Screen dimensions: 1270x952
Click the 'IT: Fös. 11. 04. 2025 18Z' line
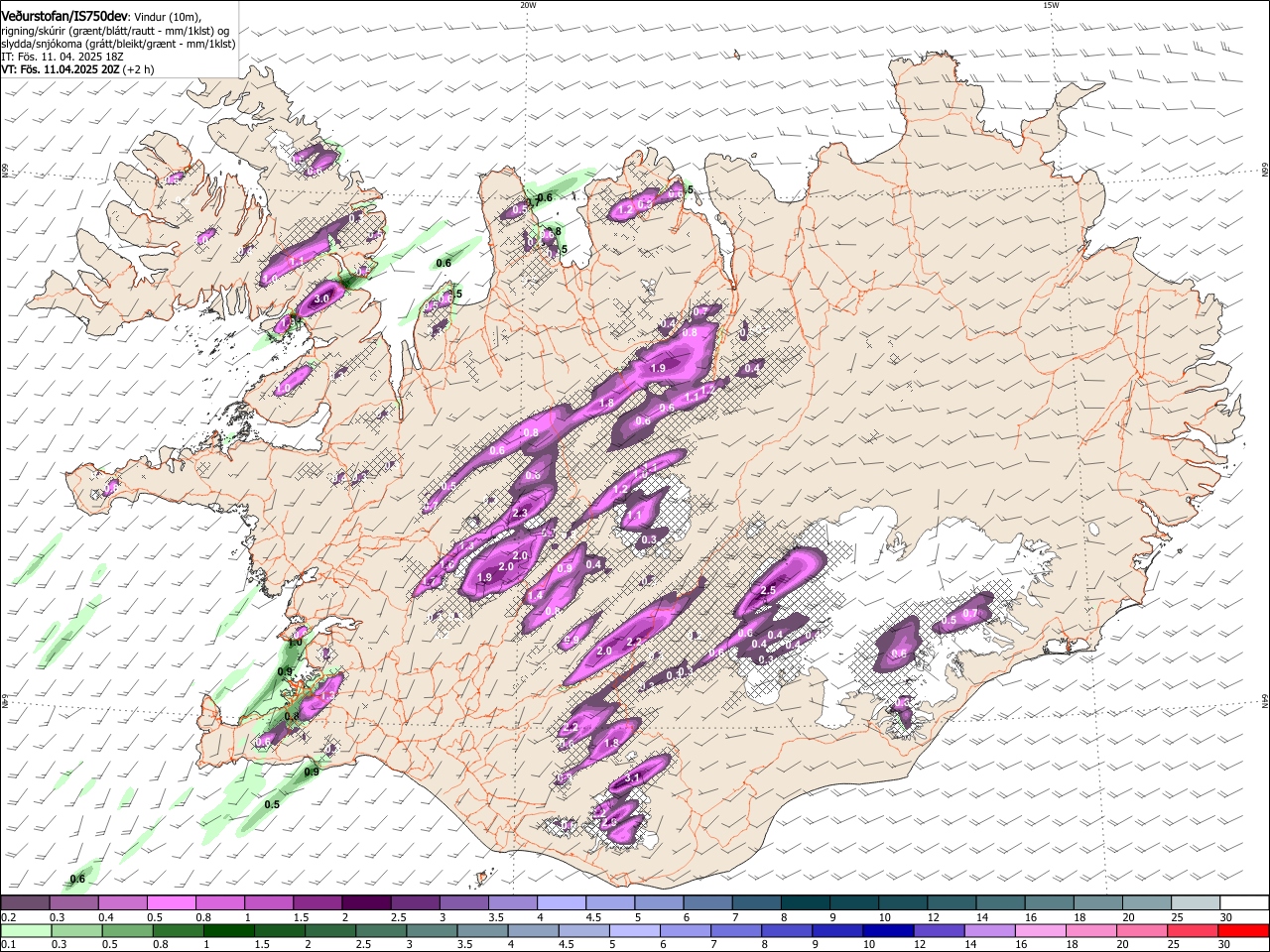[62, 57]
